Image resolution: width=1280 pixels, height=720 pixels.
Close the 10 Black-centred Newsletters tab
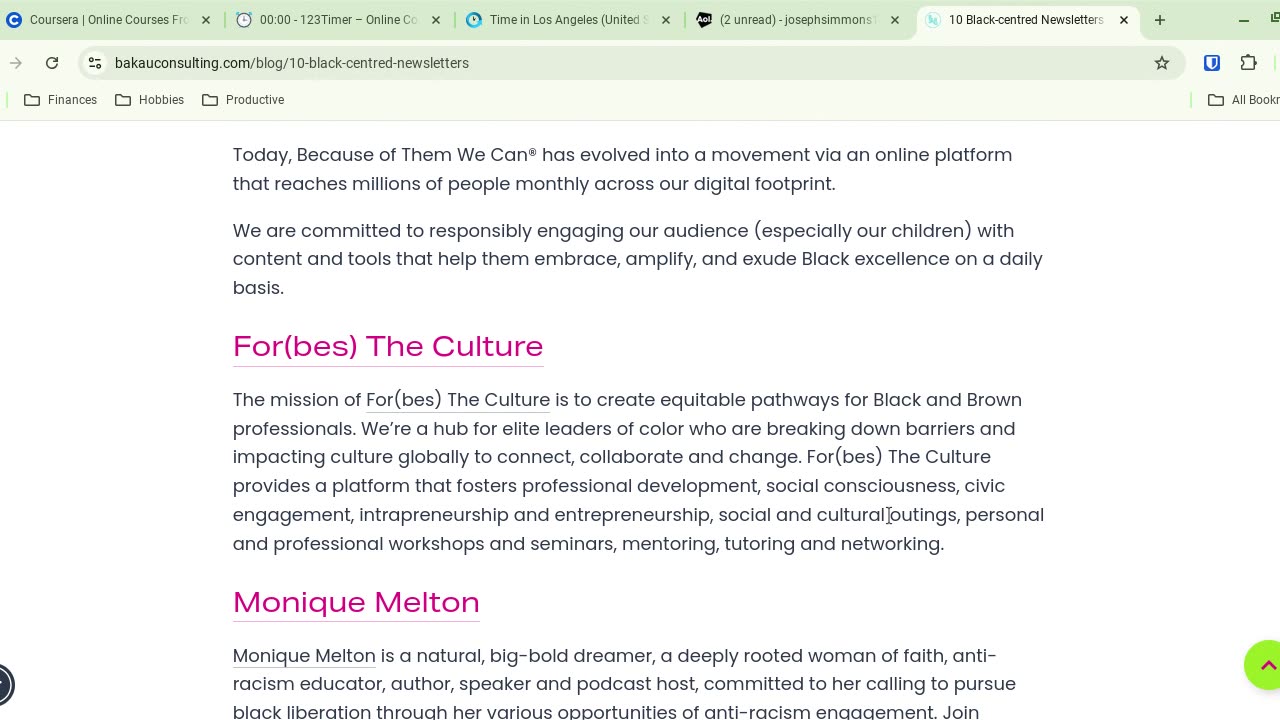(x=1123, y=20)
